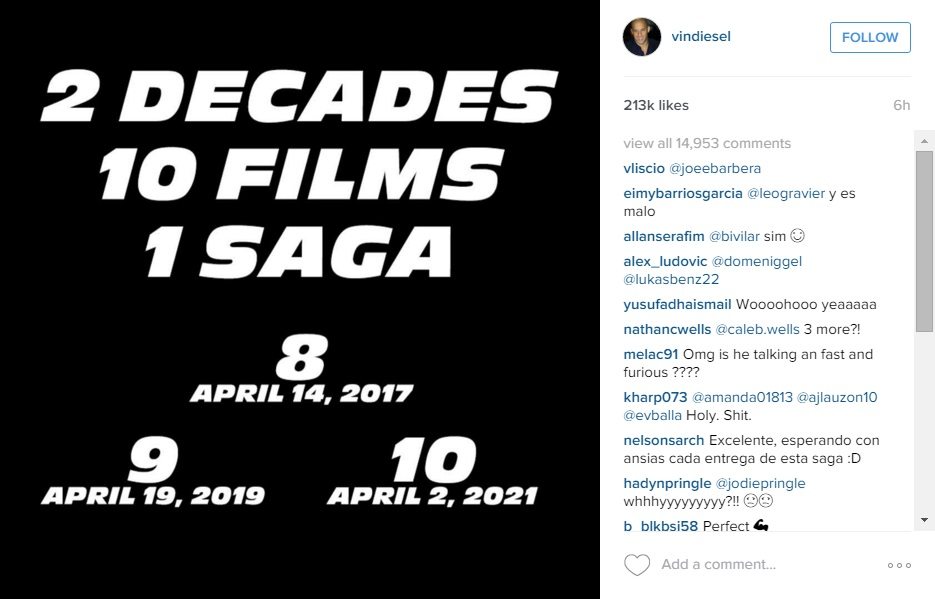The image size is (935, 599).
Task: Click the @joeebarbera mention
Action: click(x=715, y=168)
